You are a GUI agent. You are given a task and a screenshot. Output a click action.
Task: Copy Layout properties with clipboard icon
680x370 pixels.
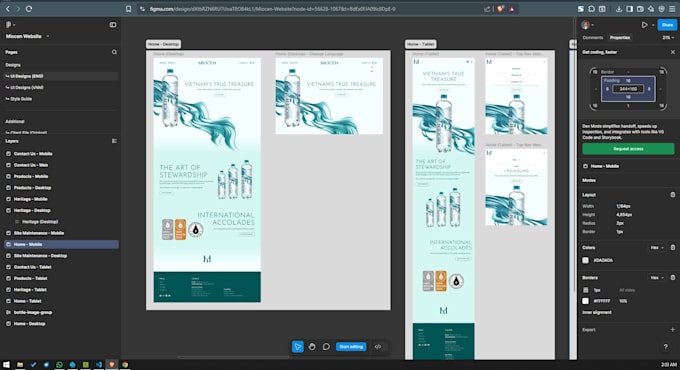click(x=673, y=195)
